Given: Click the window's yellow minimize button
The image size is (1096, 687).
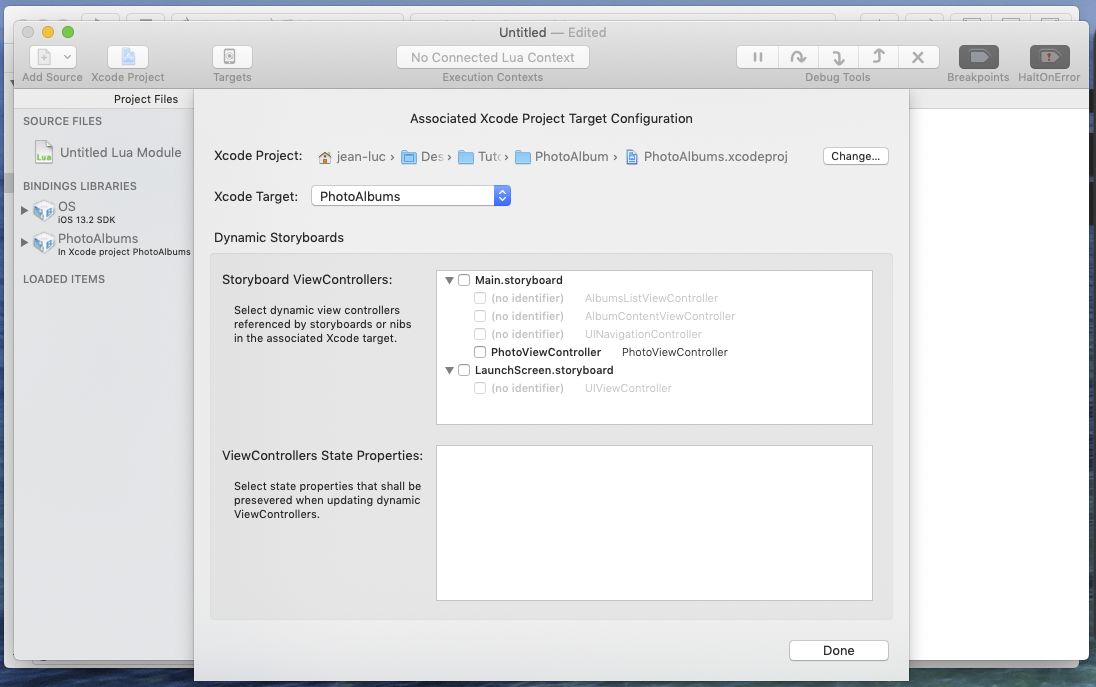Looking at the screenshot, I should pyautogui.click(x=48, y=31).
